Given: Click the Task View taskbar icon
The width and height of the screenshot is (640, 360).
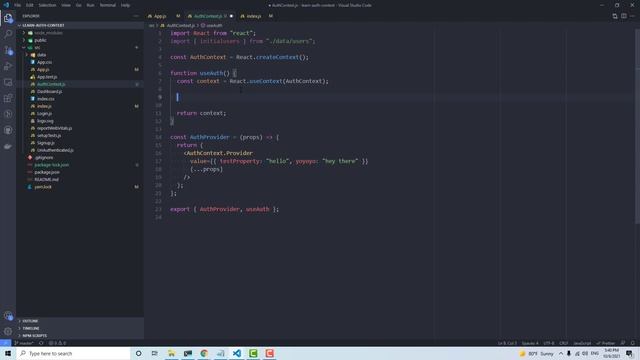Looking at the screenshot, I should [155, 353].
